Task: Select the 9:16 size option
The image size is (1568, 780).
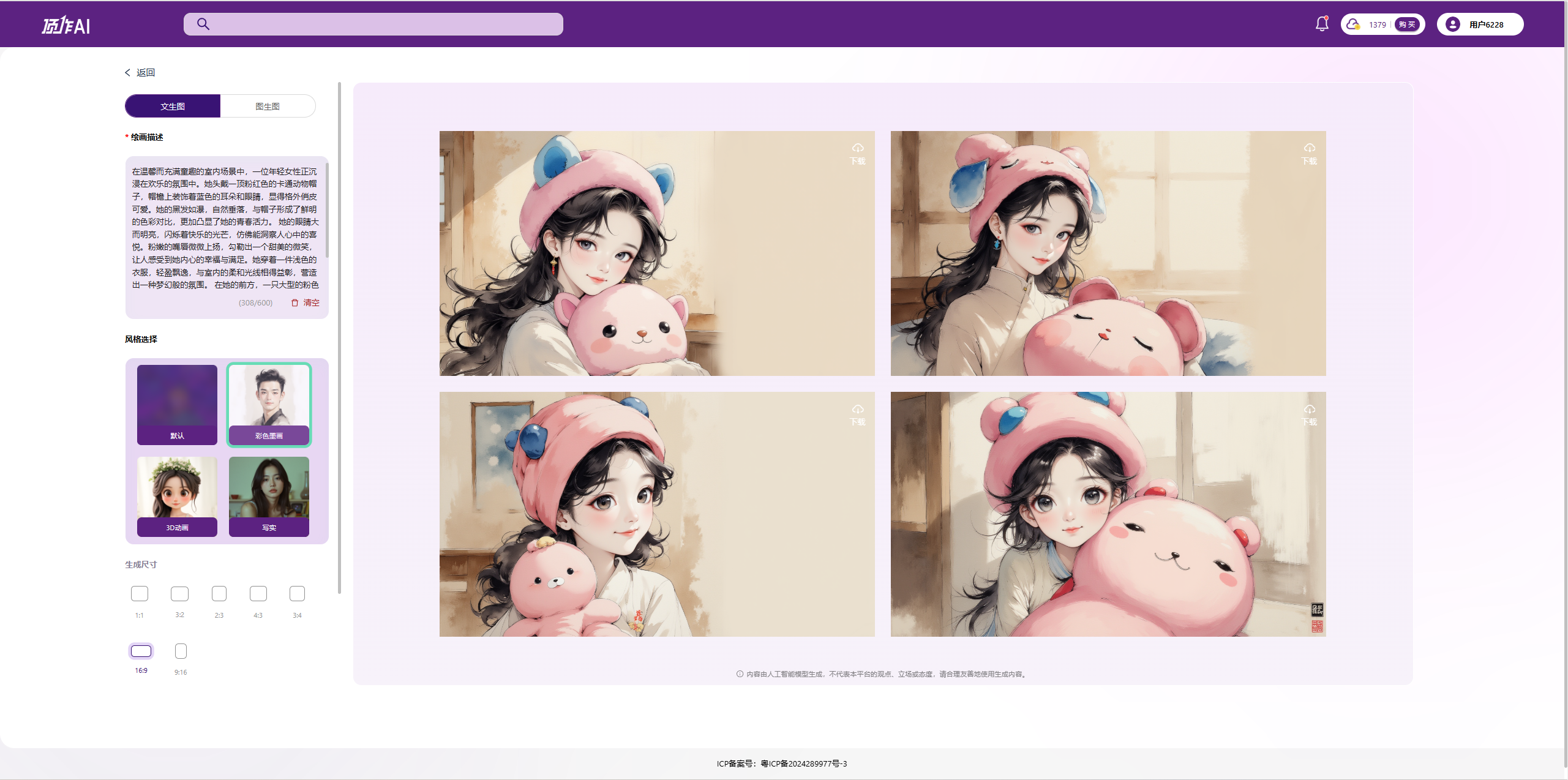Action: coord(181,651)
